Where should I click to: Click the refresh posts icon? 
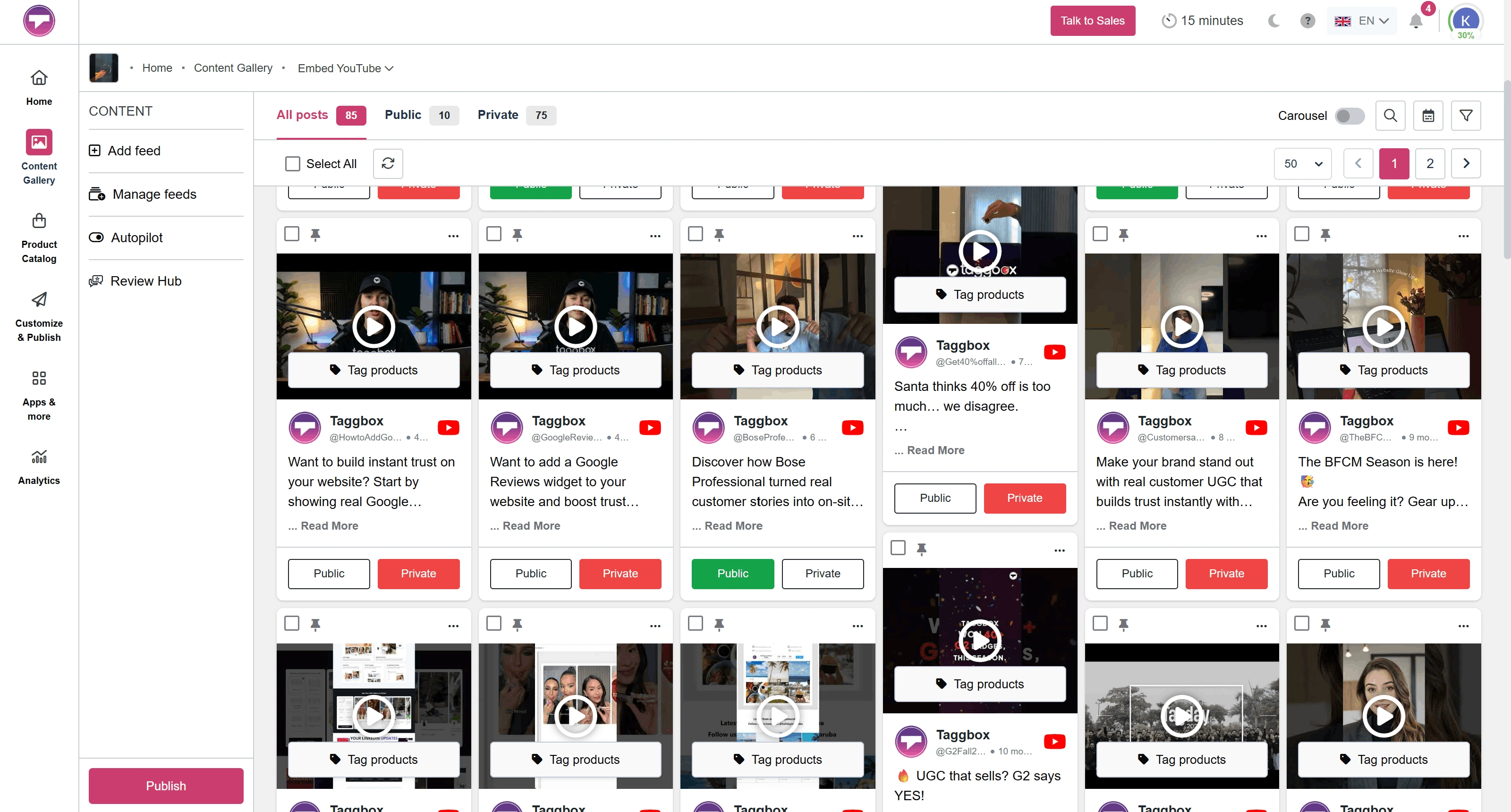click(388, 163)
